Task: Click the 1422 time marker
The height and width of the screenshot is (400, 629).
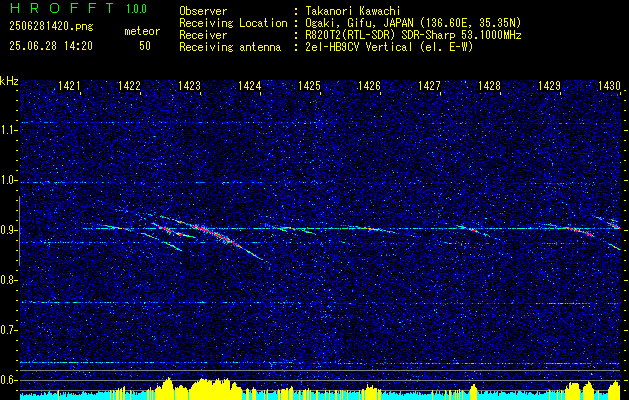Action: pyautogui.click(x=129, y=85)
